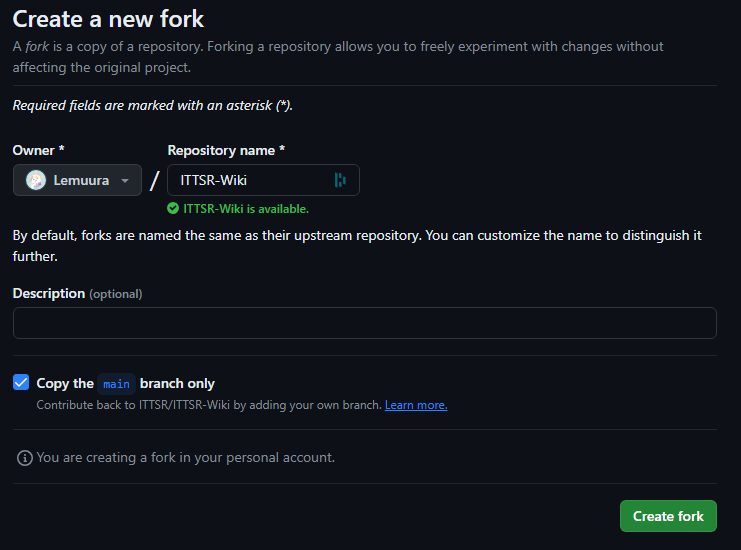This screenshot has height=550, width=741.
Task: Click the autofill icon in Repository name field
Action: [340, 180]
